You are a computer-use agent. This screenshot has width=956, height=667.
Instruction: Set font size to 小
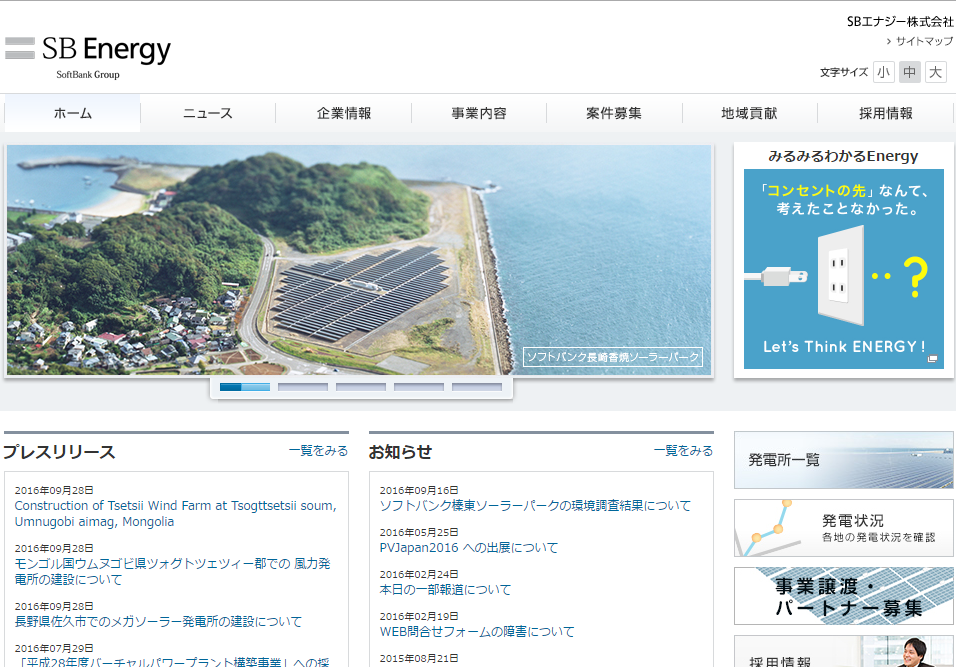(883, 73)
